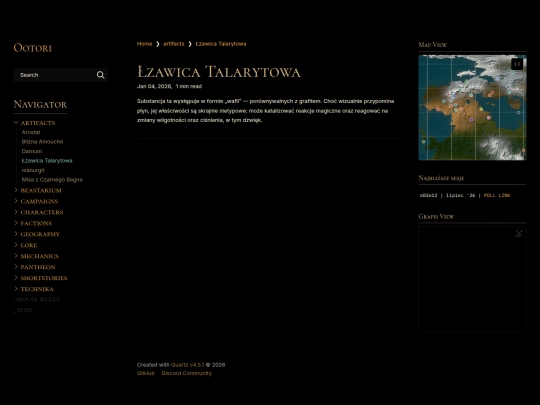Collapse the Artifacts folder chevron
This screenshot has width=540, height=405.
tap(16, 123)
